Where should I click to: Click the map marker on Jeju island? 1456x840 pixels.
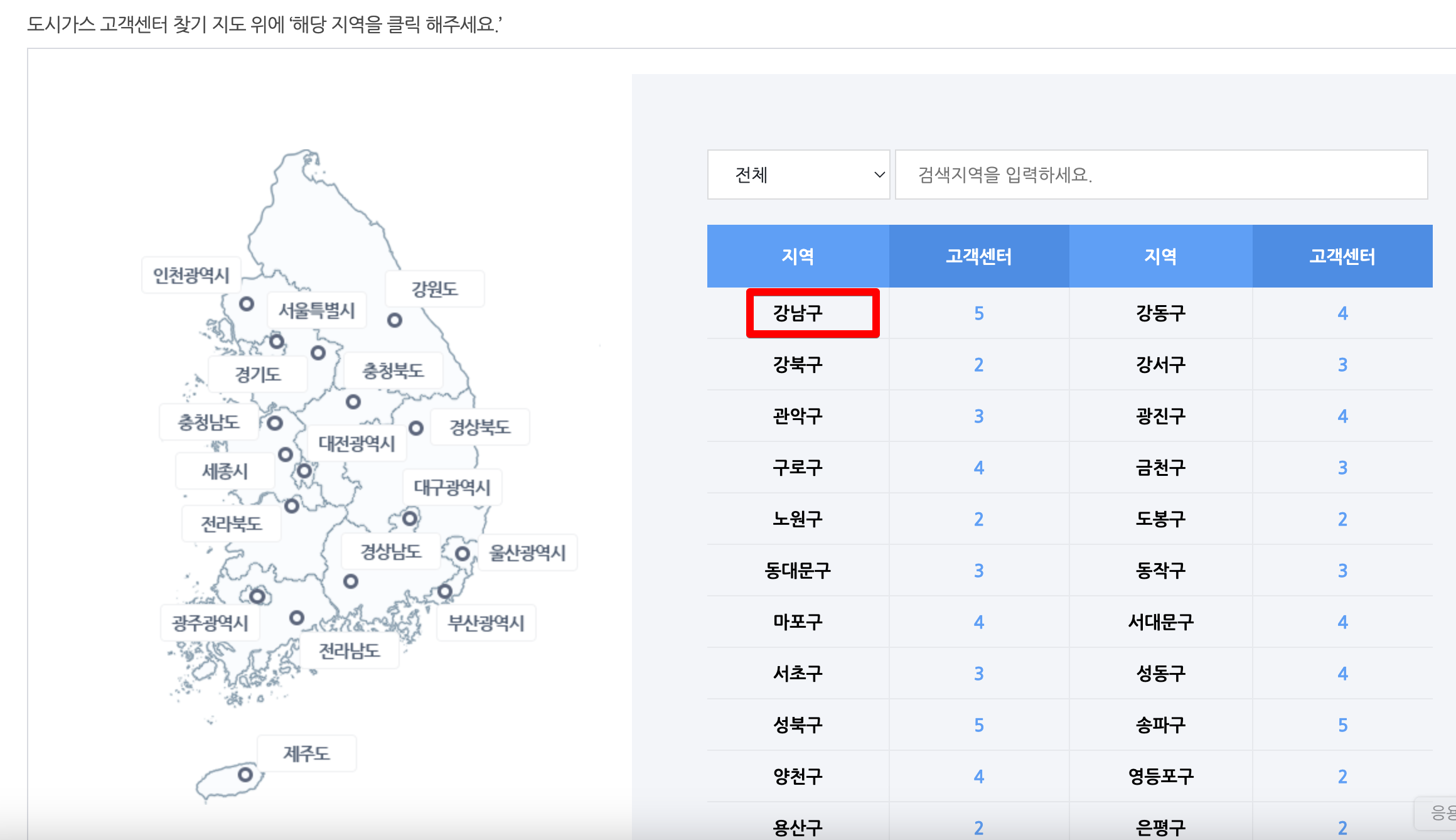pos(245,774)
